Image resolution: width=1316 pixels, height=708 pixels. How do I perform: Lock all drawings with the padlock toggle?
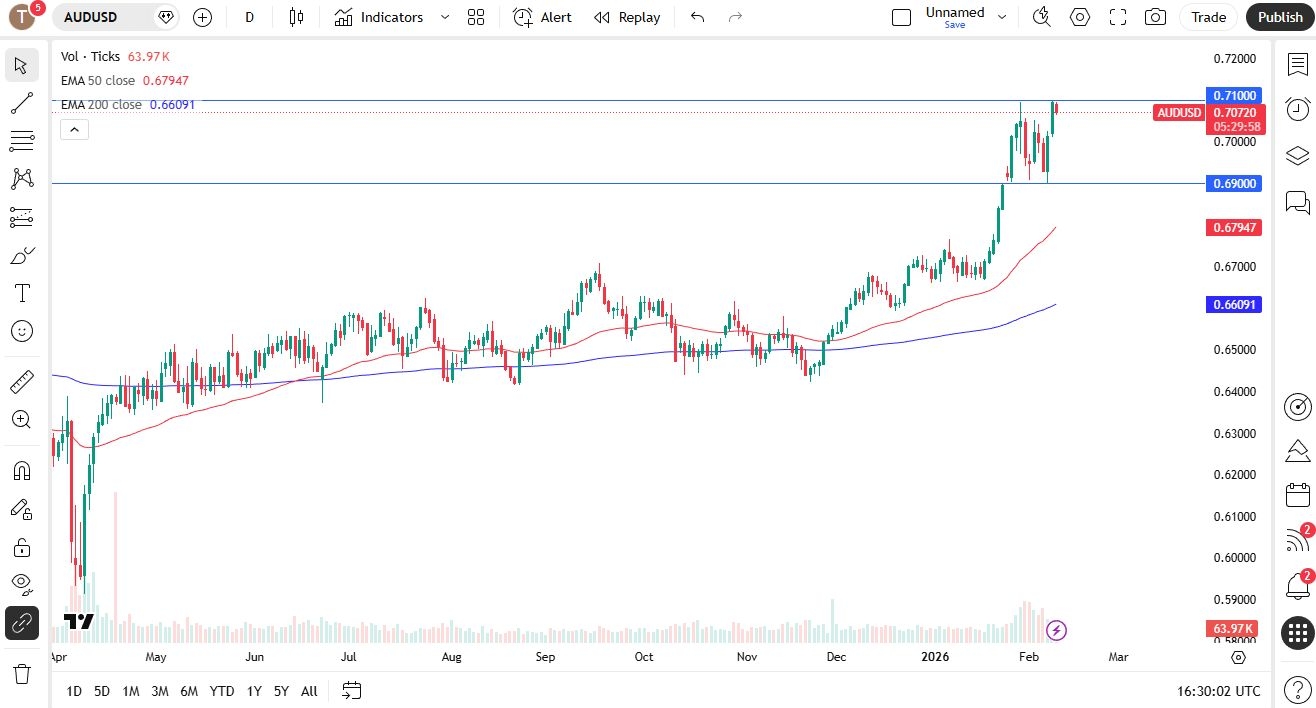(x=22, y=547)
